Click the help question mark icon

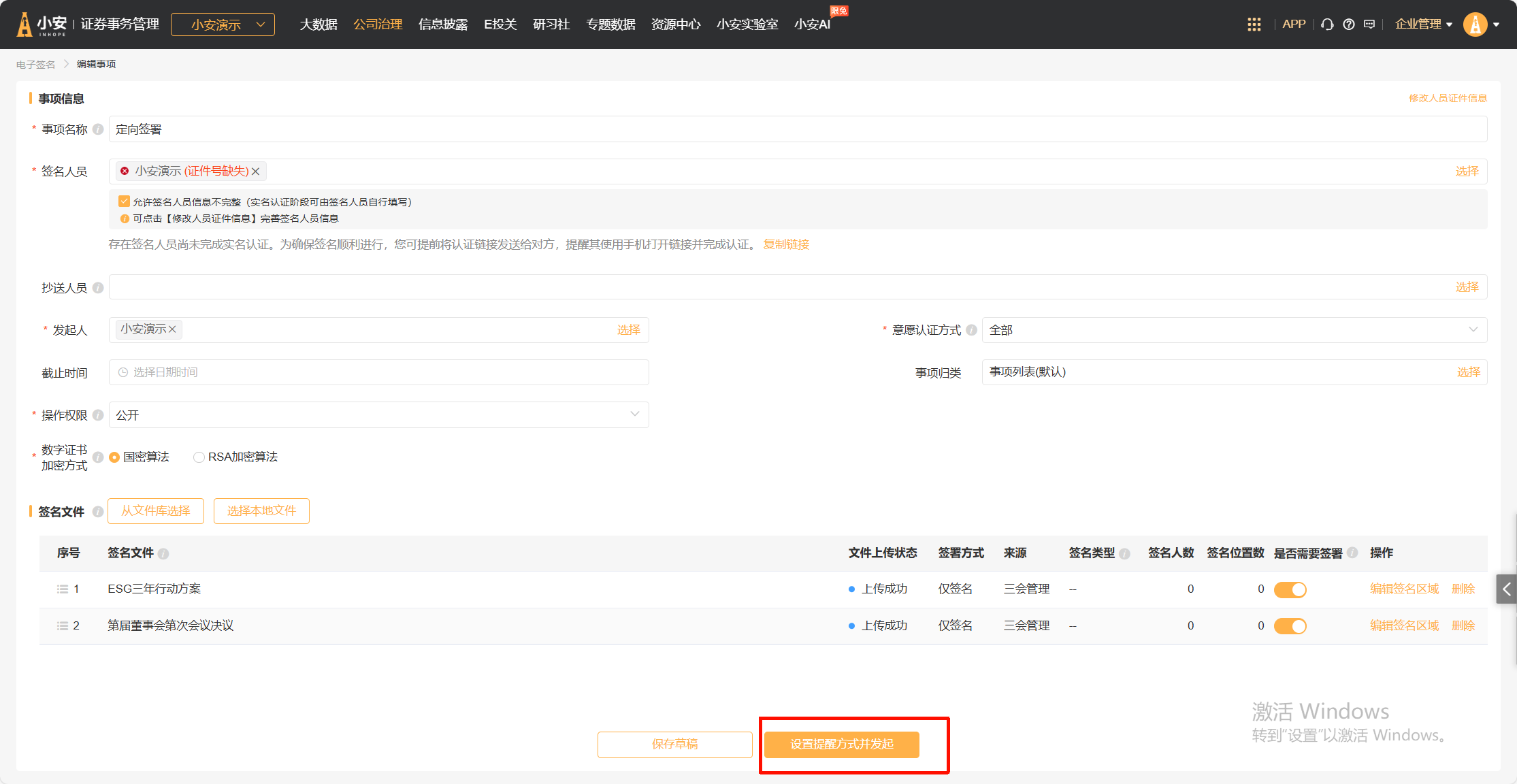tap(1348, 24)
